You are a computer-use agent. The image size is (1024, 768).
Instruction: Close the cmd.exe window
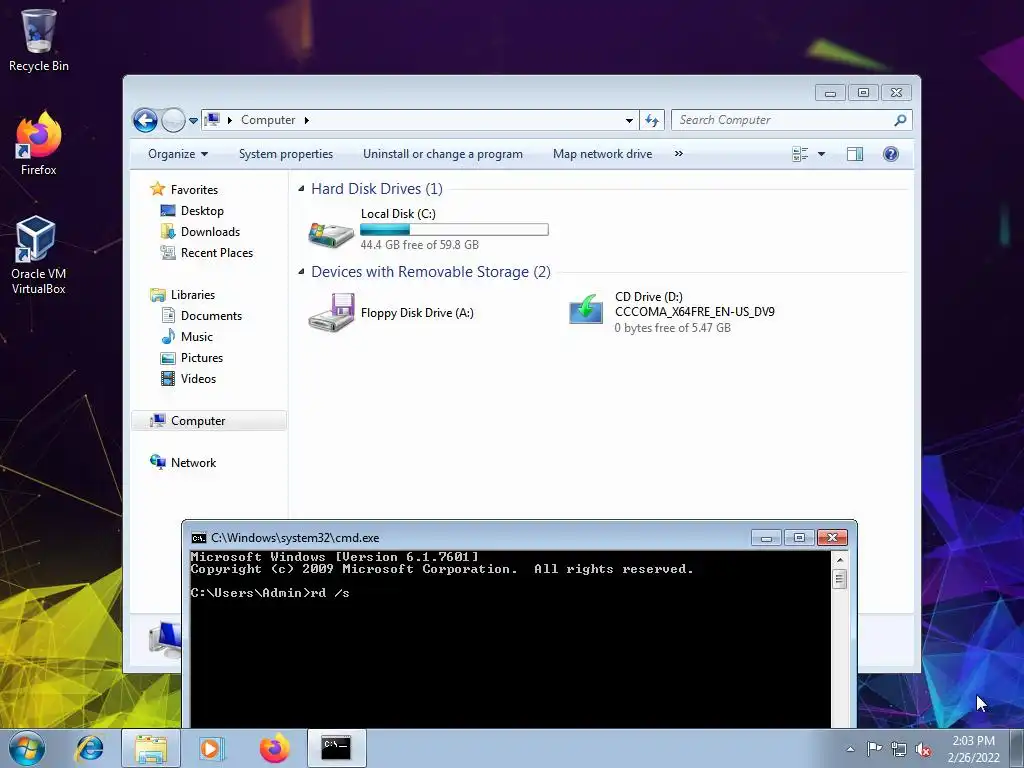pyautogui.click(x=832, y=537)
